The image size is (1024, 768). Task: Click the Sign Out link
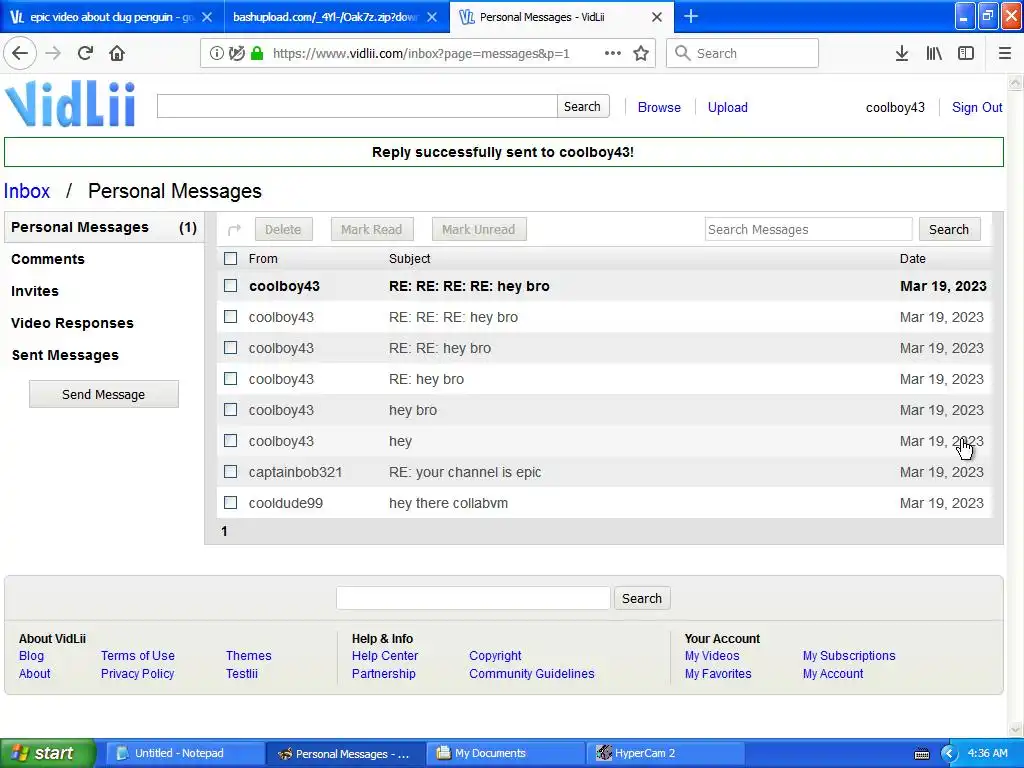977,107
